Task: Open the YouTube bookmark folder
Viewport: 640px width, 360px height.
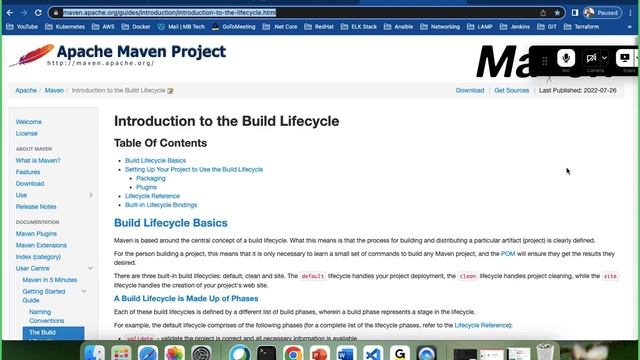Action: tap(23, 27)
